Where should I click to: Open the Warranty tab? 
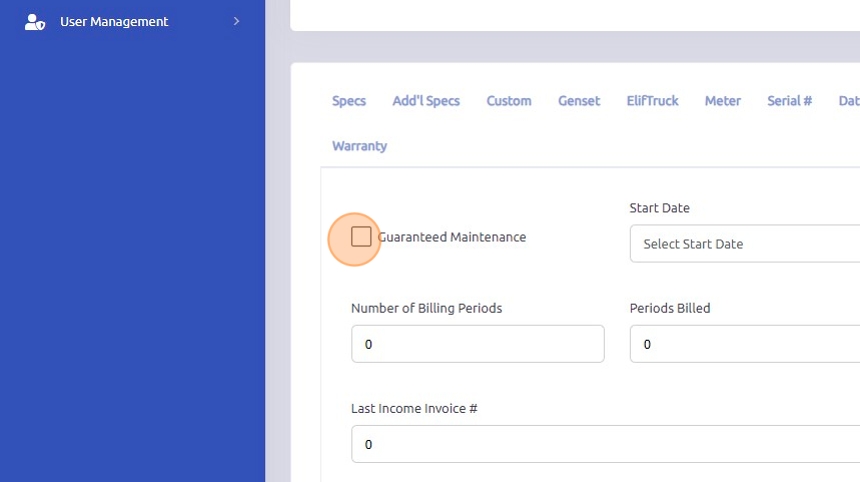(x=359, y=146)
